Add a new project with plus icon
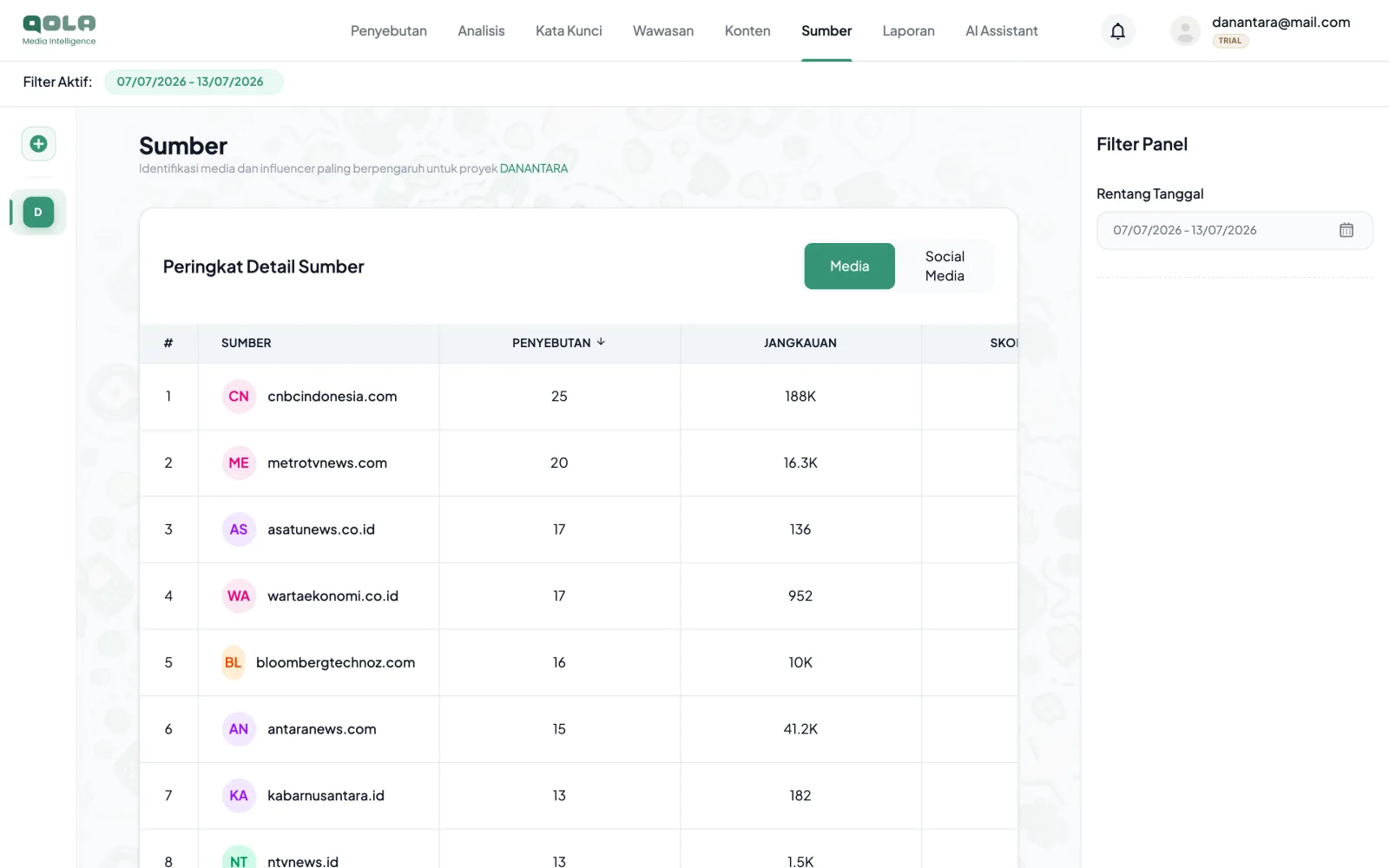The image size is (1389, 868). pyautogui.click(x=38, y=144)
